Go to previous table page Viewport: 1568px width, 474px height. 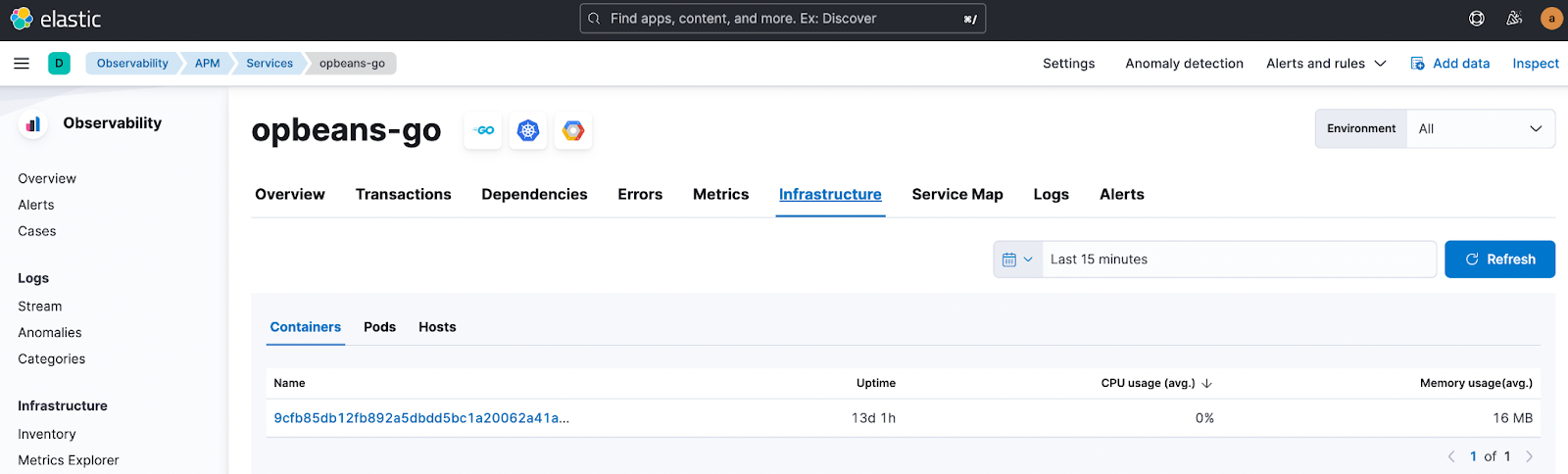click(x=1451, y=456)
